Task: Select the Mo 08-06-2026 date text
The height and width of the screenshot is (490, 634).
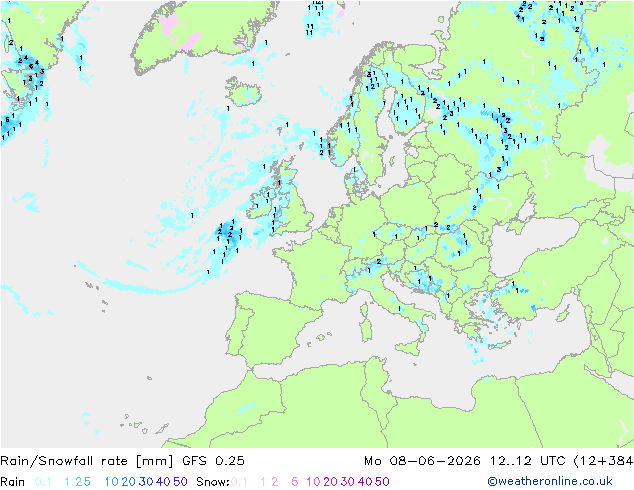Action: point(422,460)
